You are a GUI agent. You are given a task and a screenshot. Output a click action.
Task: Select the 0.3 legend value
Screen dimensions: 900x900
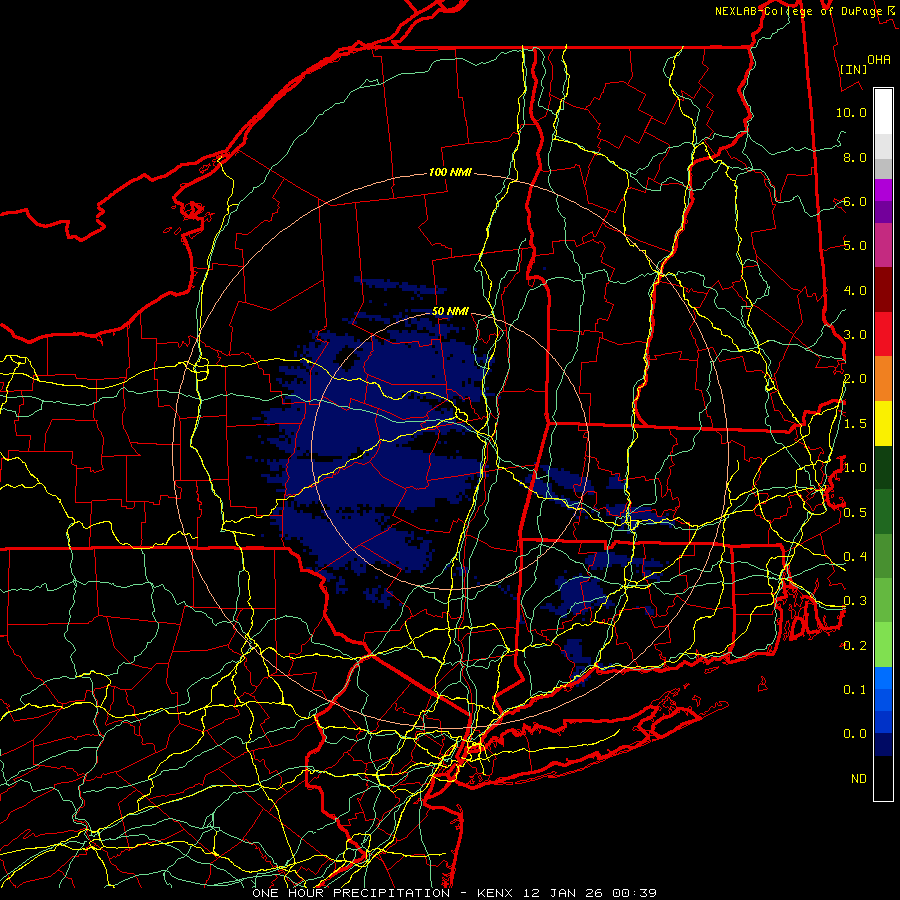[855, 601]
